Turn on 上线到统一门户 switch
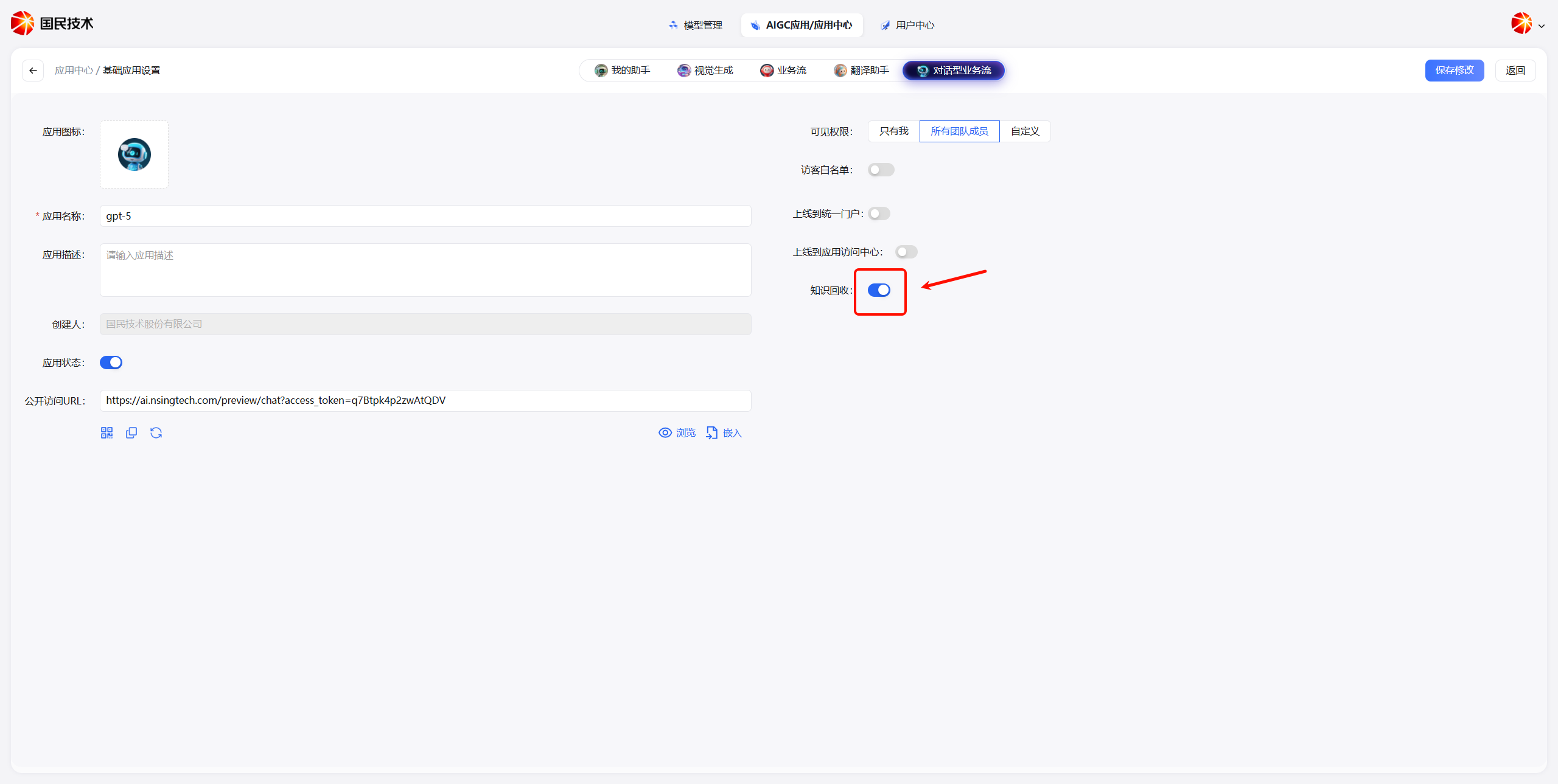Viewport: 1558px width, 784px height. tap(879, 213)
